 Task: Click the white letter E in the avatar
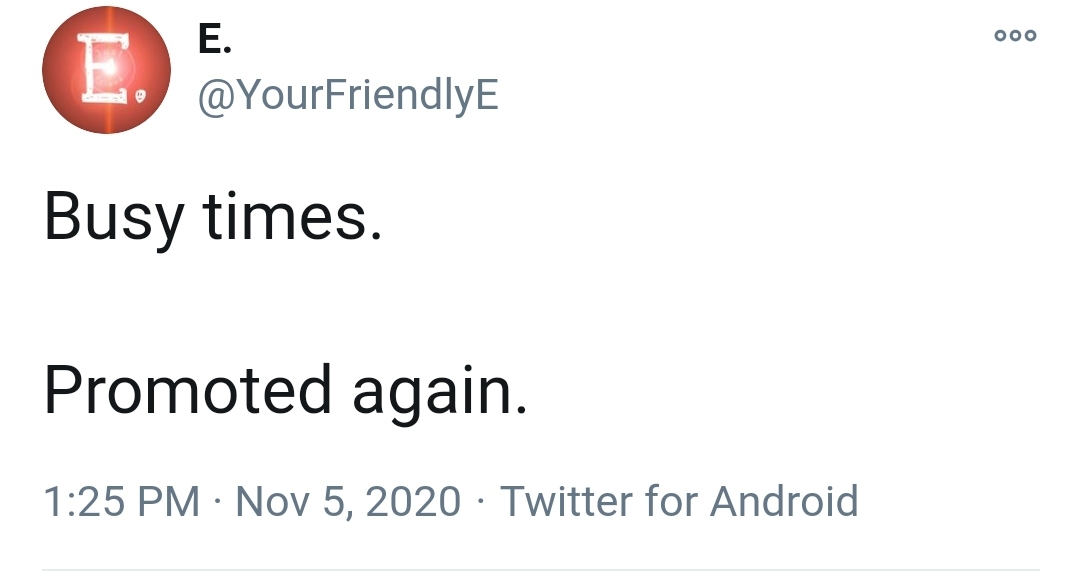point(101,68)
